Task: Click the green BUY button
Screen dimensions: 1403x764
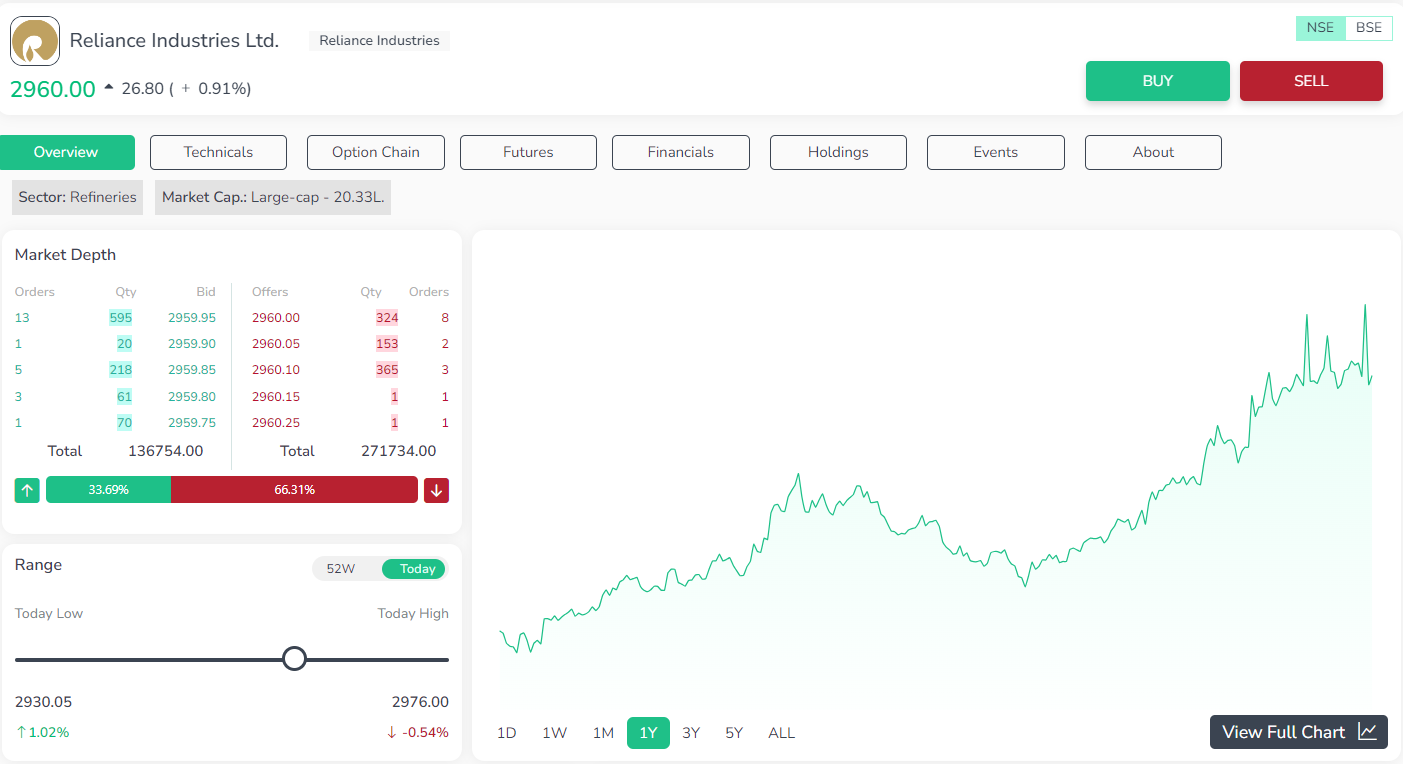Action: pyautogui.click(x=1158, y=81)
